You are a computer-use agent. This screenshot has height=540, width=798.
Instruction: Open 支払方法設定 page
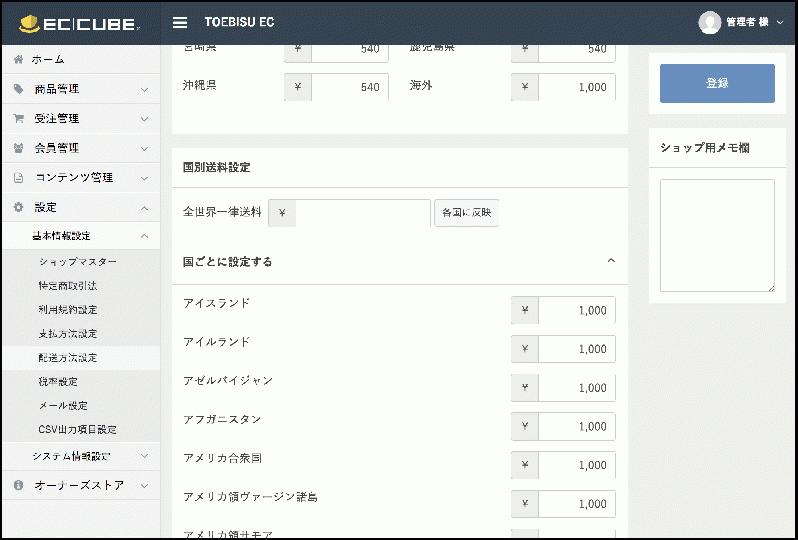coord(68,334)
